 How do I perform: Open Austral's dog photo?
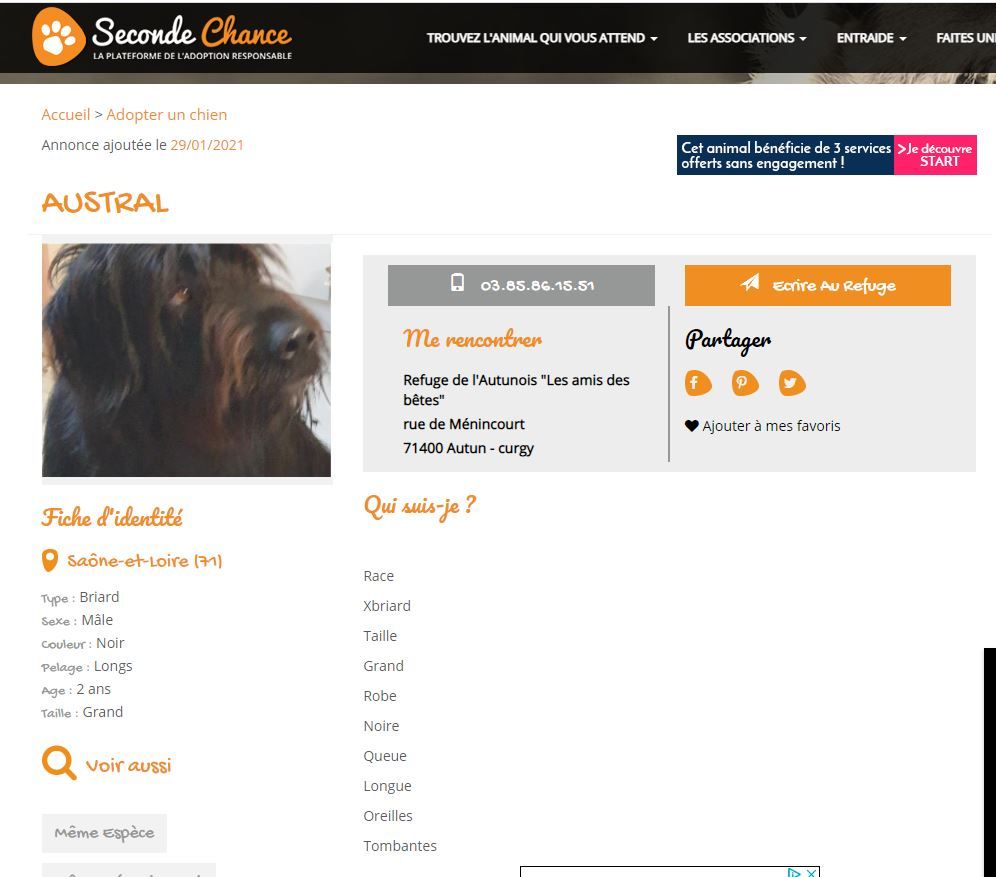[x=186, y=360]
